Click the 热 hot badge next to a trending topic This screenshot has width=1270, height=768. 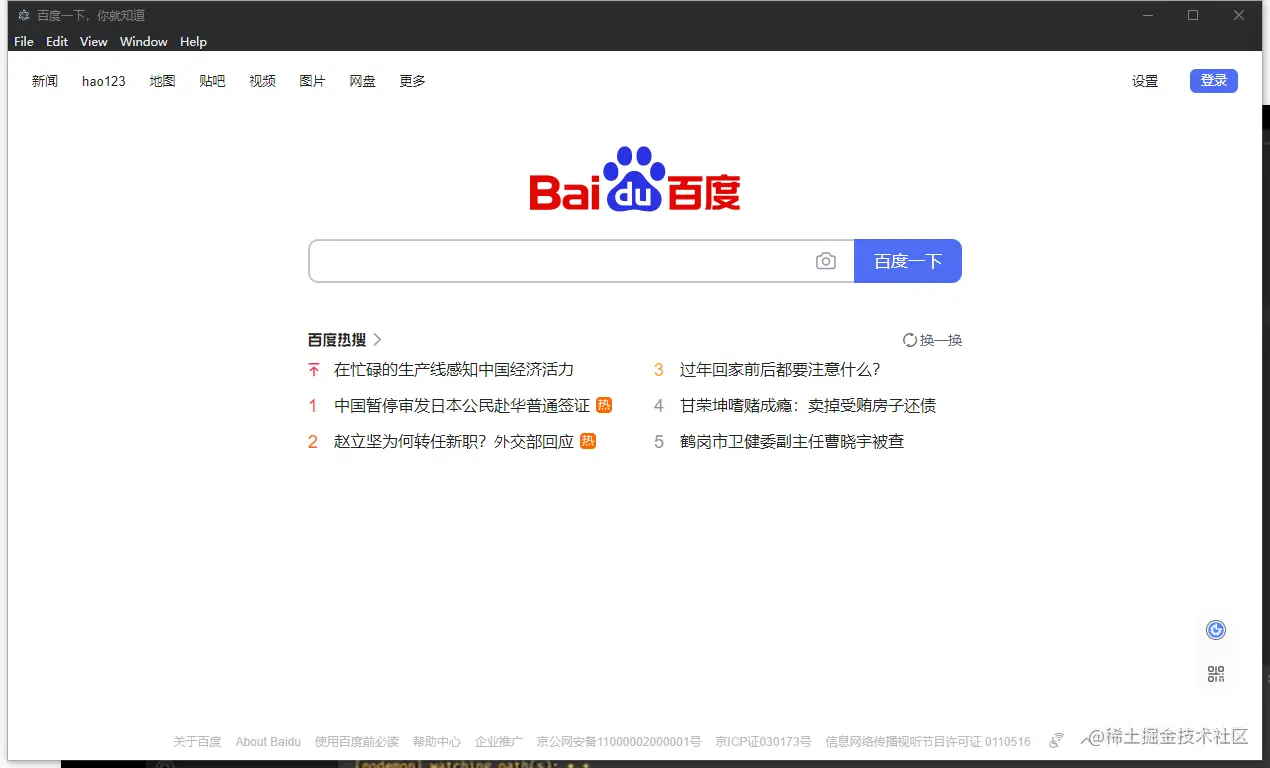pos(605,405)
